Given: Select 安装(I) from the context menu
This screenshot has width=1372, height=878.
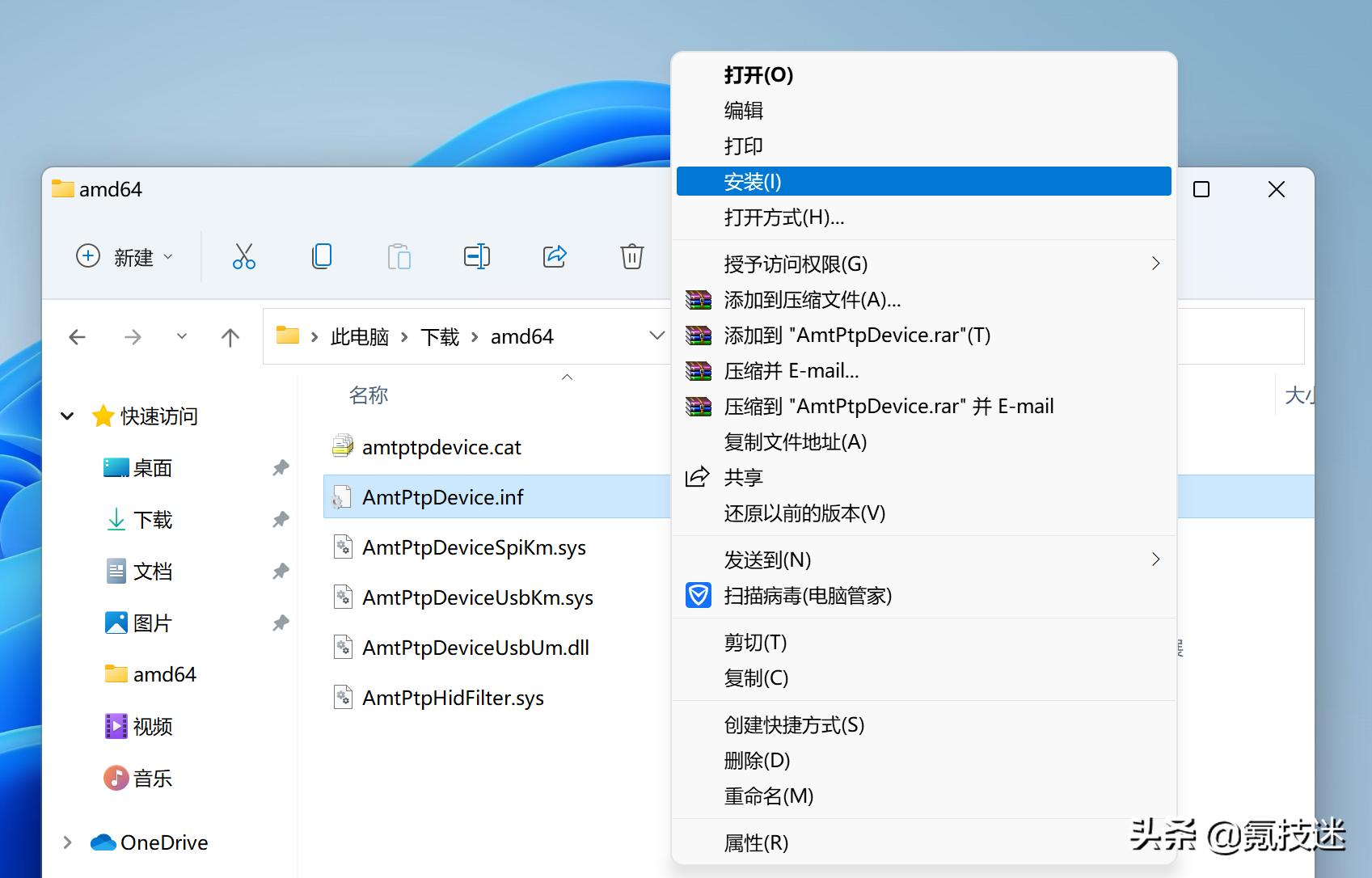Looking at the screenshot, I should [x=752, y=181].
